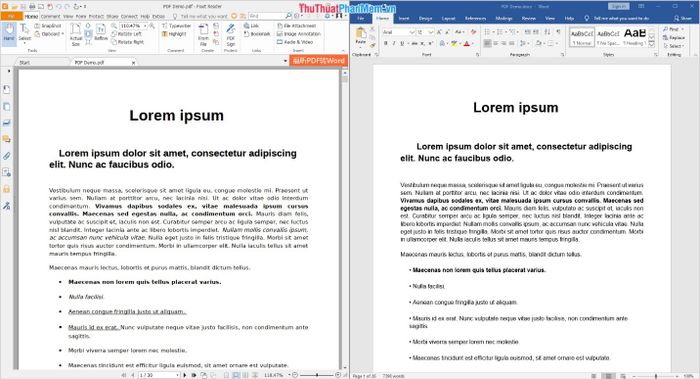The width and height of the screenshot is (700, 379).
Task: Click the Typewriter tool in Foxit
Action: [x=176, y=26]
